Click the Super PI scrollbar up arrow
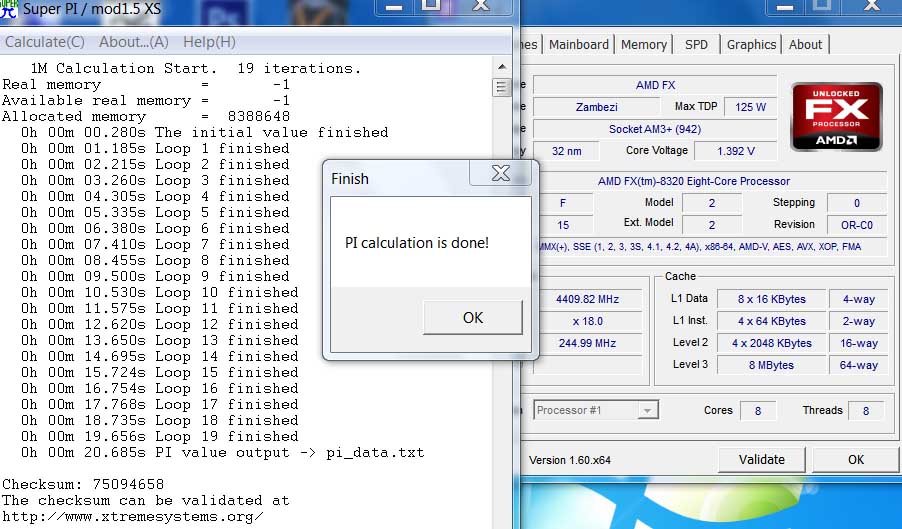This screenshot has height=529, width=902. [502, 67]
